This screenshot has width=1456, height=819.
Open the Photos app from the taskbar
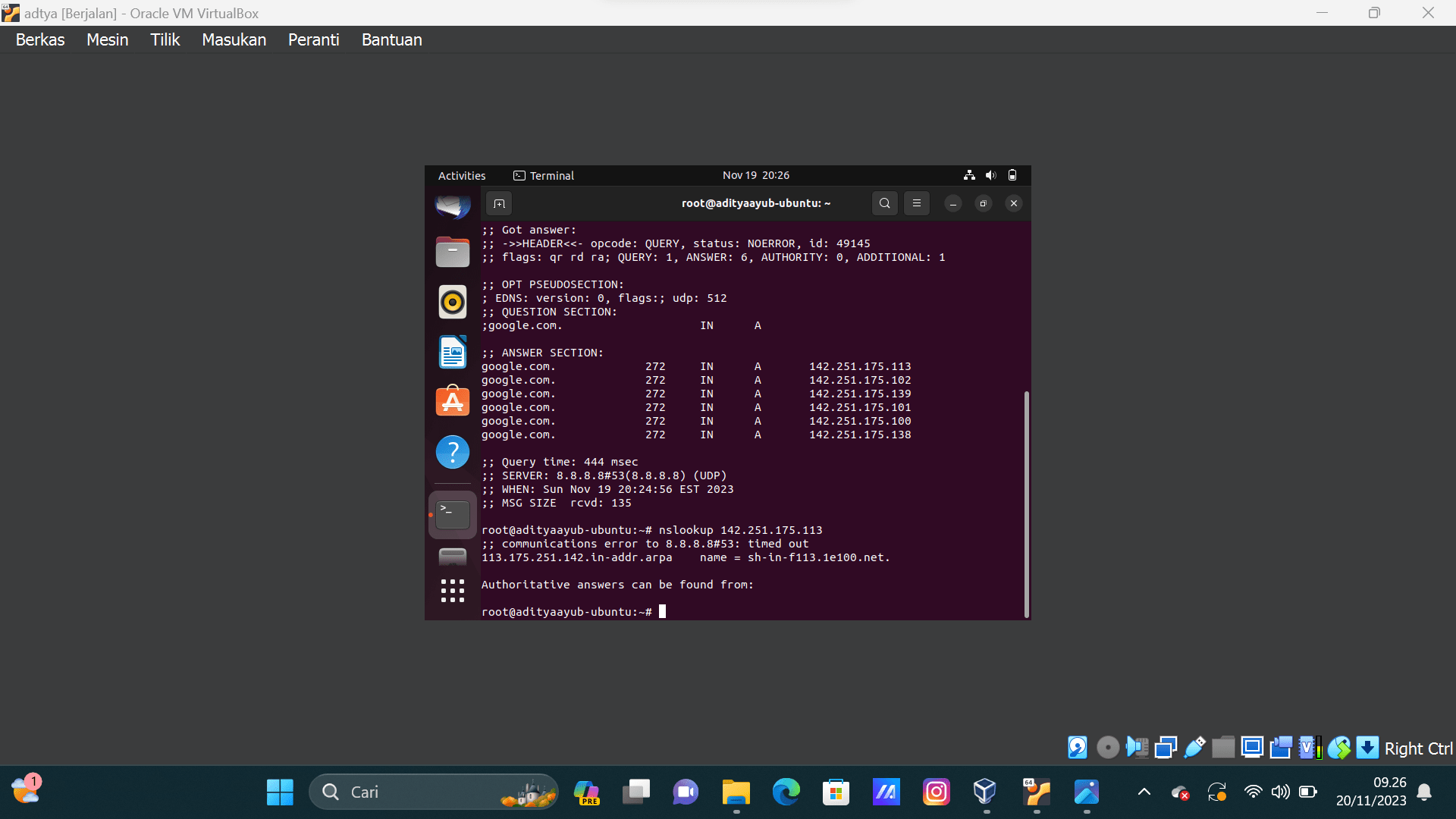coord(1086,792)
